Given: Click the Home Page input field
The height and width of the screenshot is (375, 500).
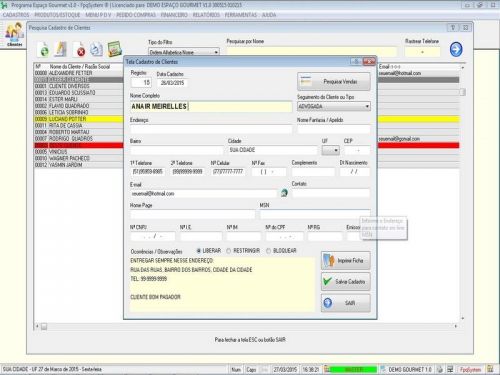Looking at the screenshot, I should coord(193,214).
